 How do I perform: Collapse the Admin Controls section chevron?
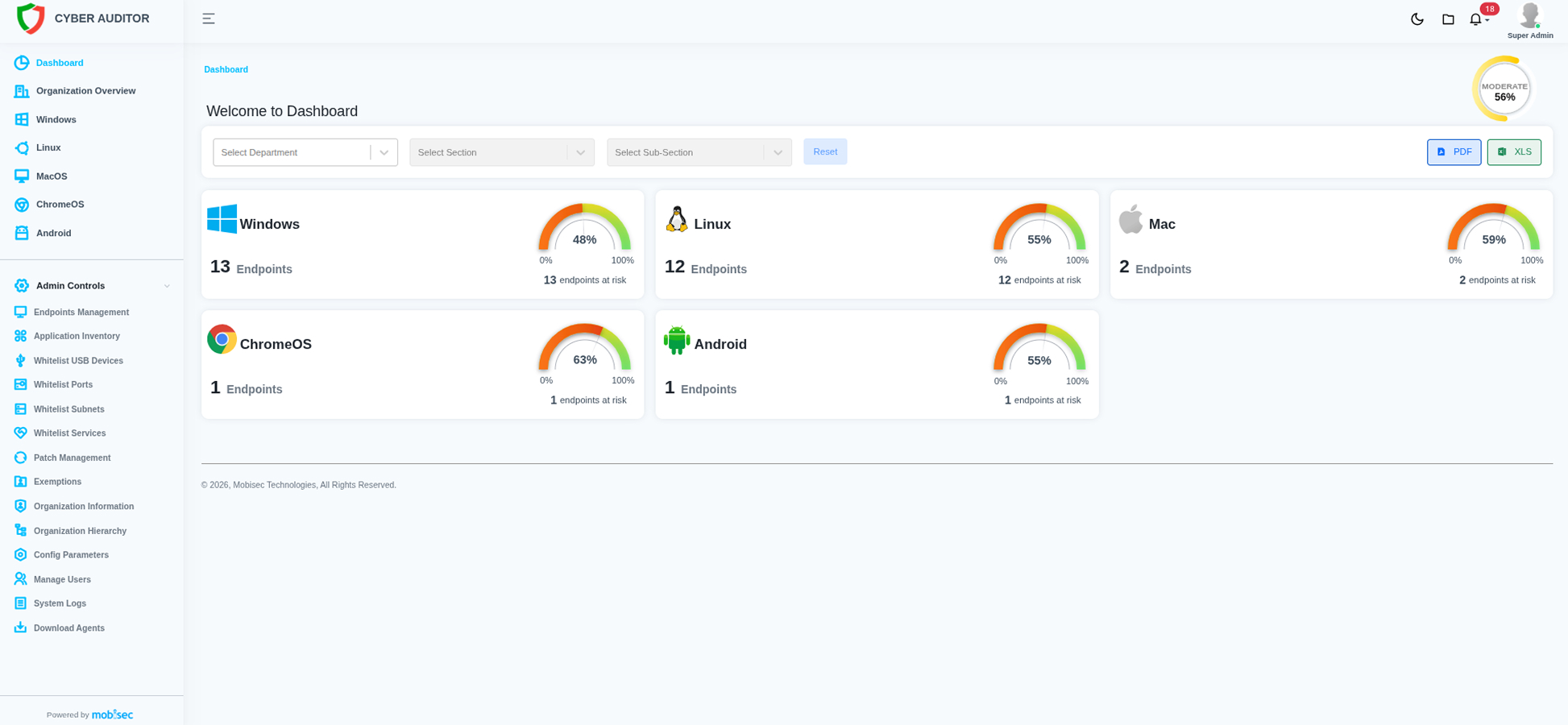pyautogui.click(x=167, y=286)
